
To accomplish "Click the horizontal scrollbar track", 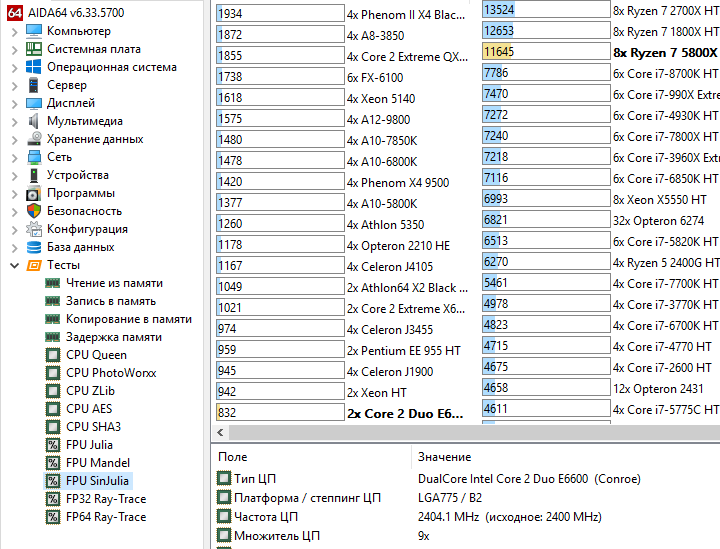I will (x=474, y=432).
